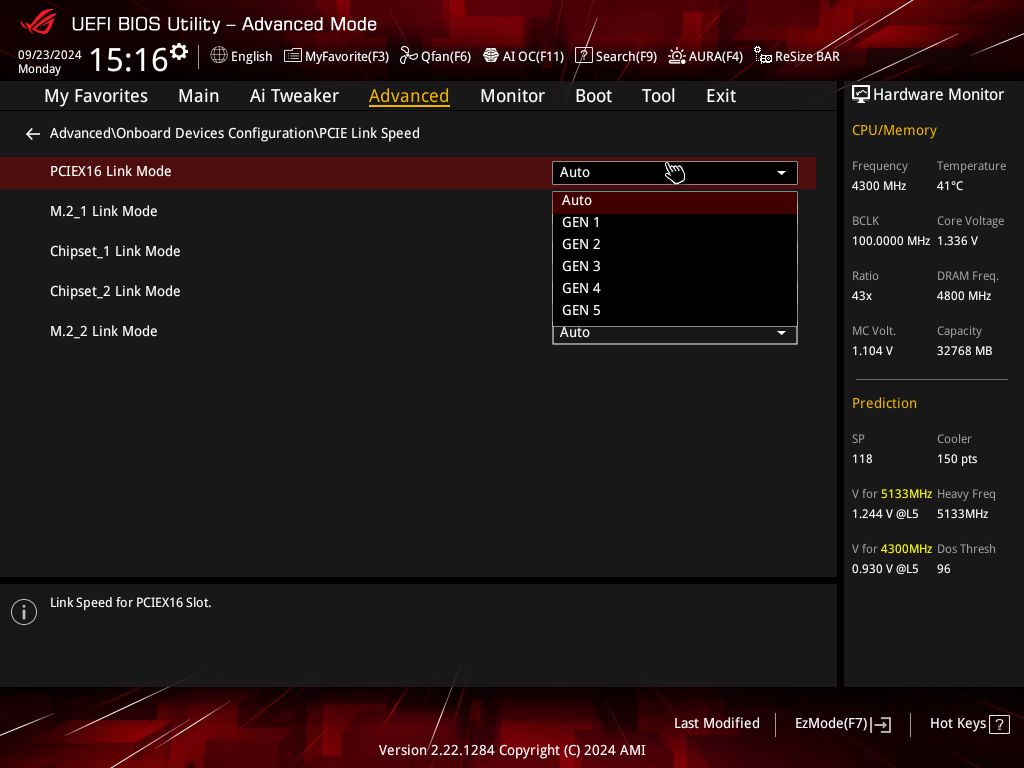Click the back arrow in breadcrumb
1024x768 pixels.
(33, 134)
